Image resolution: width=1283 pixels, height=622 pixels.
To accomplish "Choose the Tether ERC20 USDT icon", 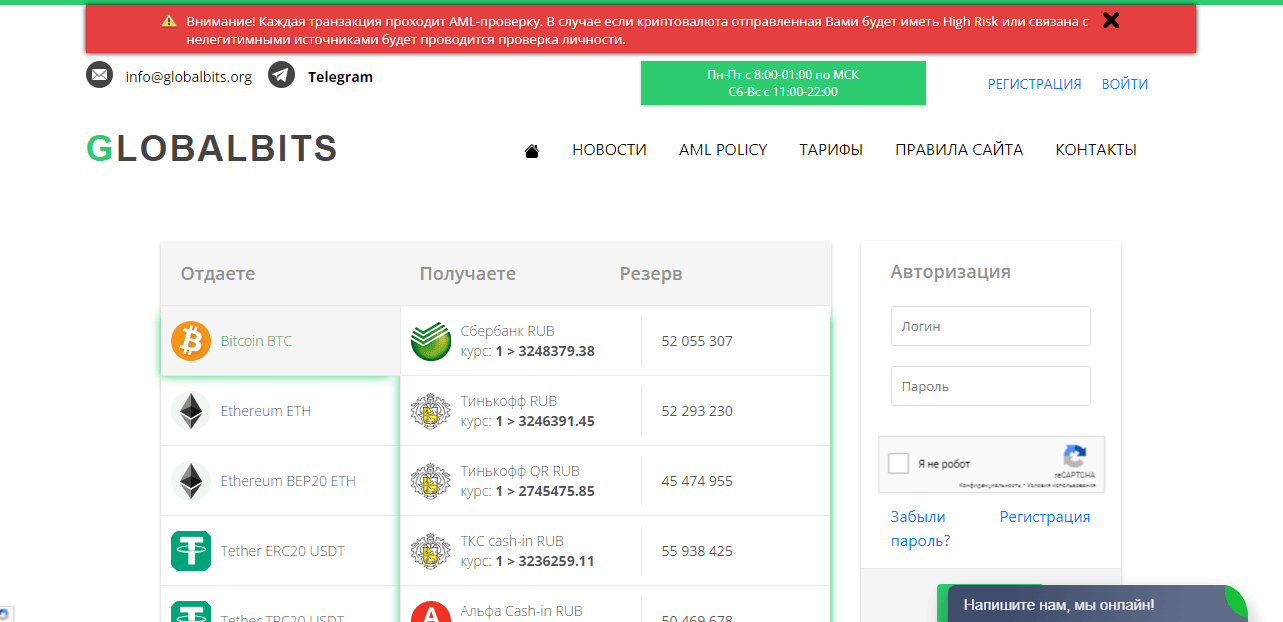I will click(191, 551).
